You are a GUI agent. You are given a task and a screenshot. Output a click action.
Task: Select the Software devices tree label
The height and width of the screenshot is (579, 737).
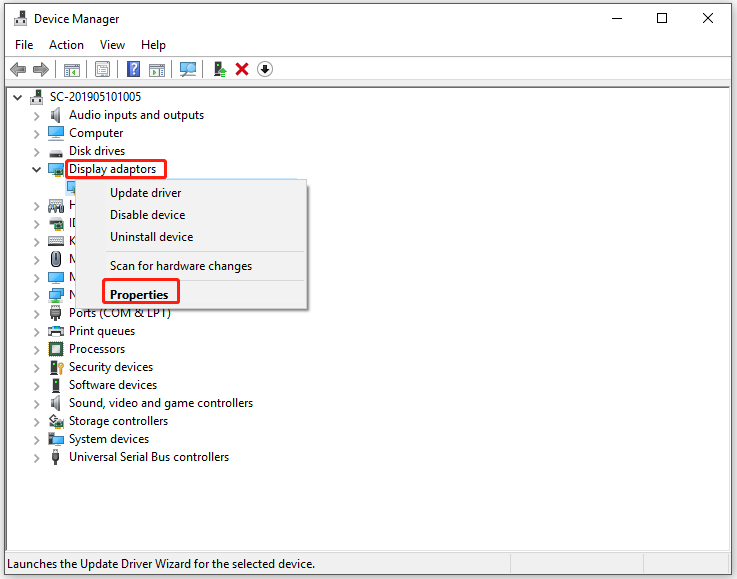point(113,385)
